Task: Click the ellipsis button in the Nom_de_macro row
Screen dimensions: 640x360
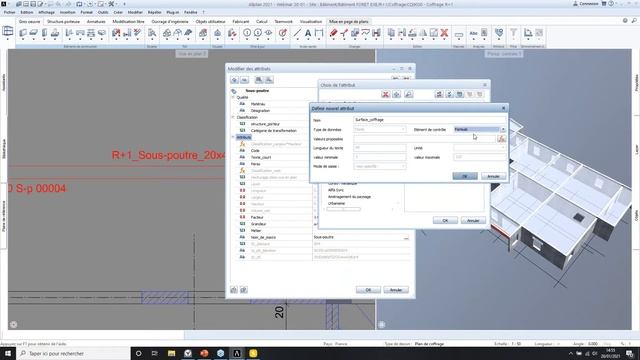Action: point(406,237)
